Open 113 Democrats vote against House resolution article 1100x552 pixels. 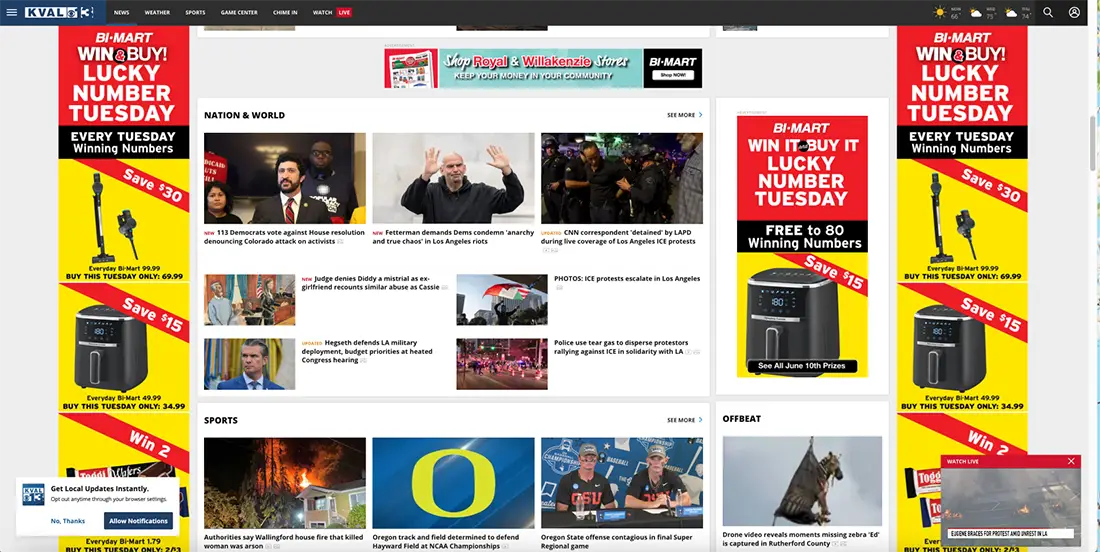pos(284,237)
